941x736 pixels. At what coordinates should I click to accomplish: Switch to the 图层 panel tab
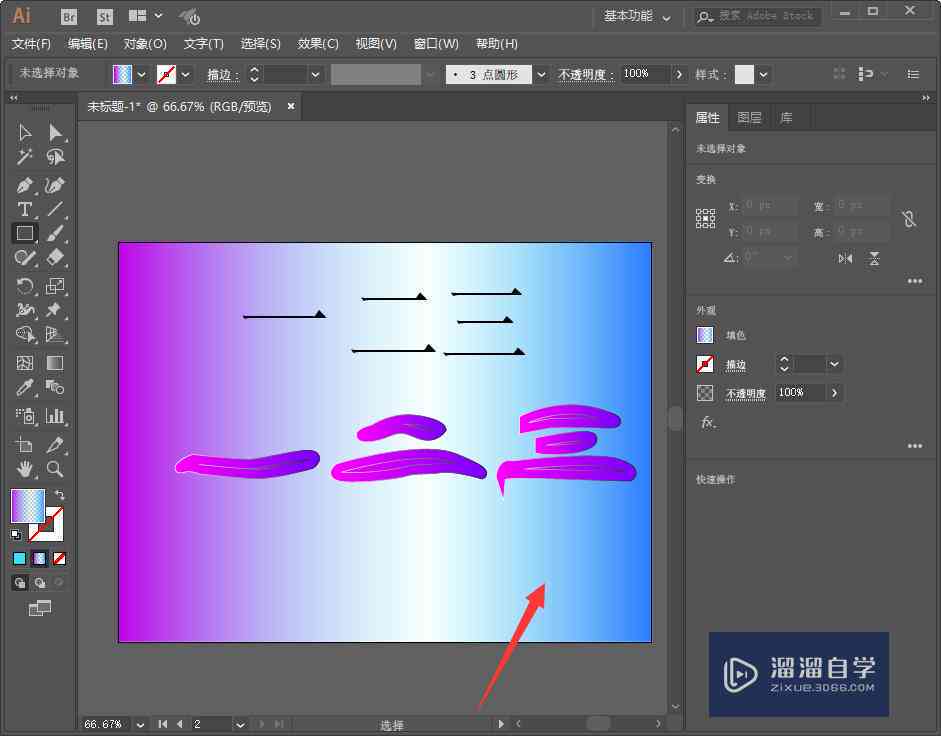click(749, 118)
